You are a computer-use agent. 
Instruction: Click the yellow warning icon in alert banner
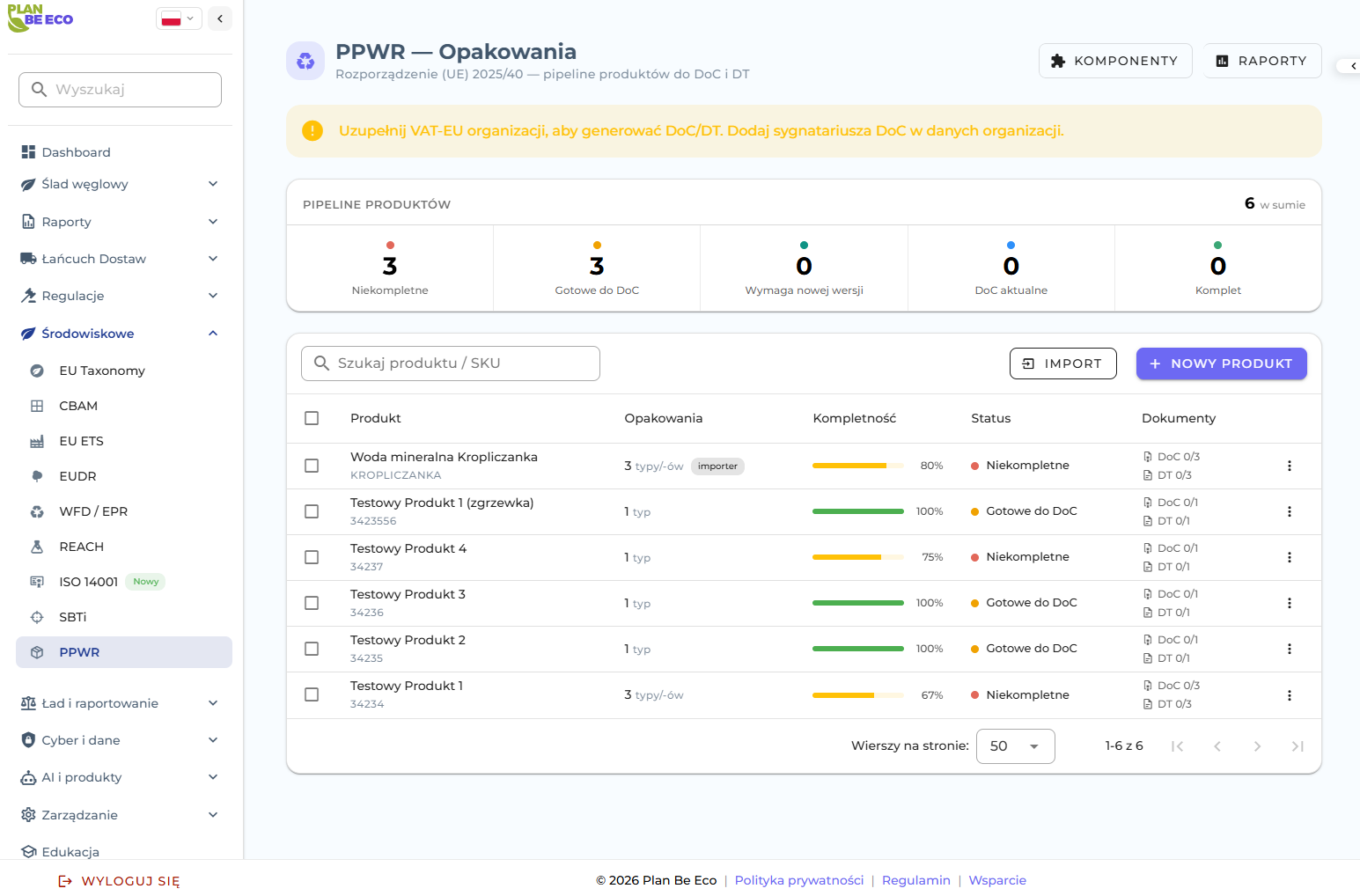pos(312,131)
